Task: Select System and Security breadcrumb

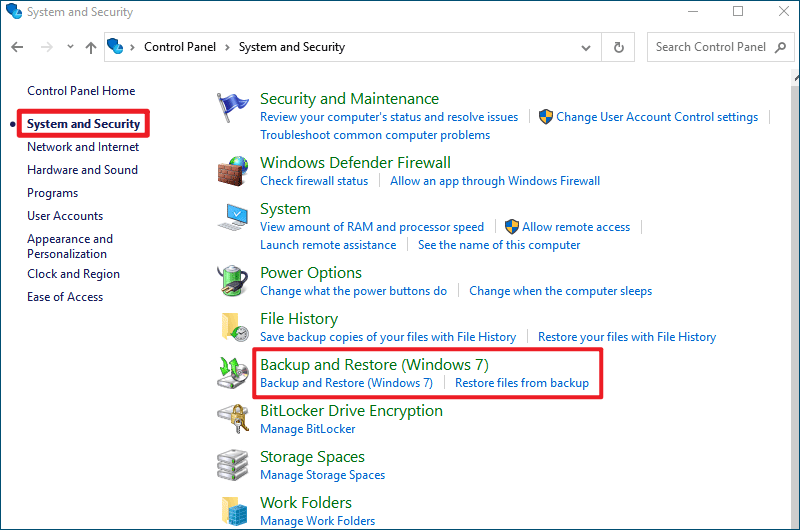Action: [292, 47]
